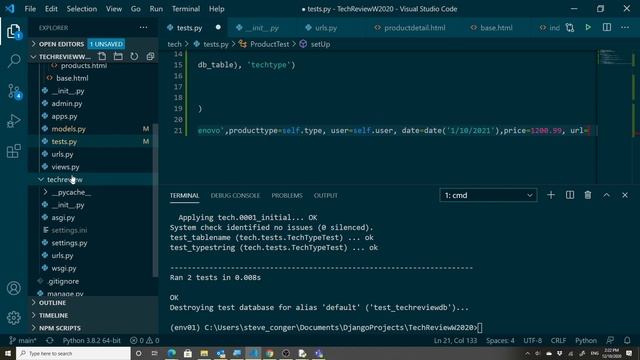Run Python file with play icon
Image resolution: width=640 pixels, height=360 pixels.
(x=588, y=27)
